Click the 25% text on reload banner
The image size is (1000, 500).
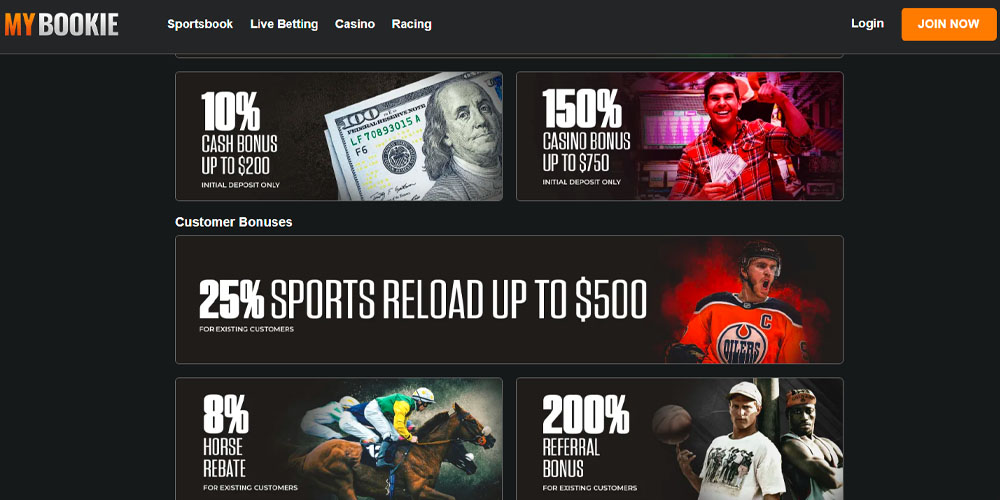click(x=232, y=299)
